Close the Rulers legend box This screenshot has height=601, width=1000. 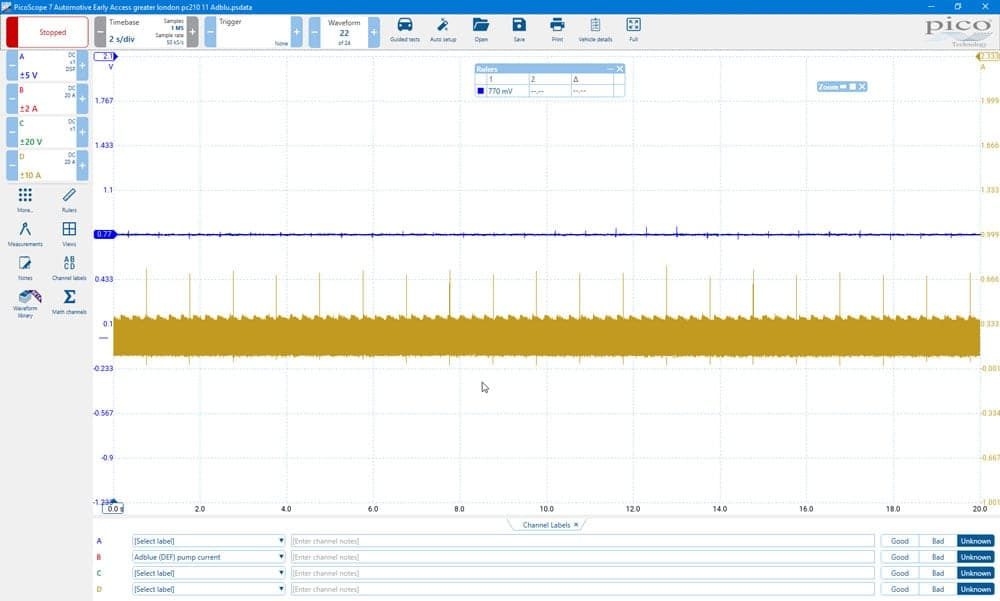(619, 69)
